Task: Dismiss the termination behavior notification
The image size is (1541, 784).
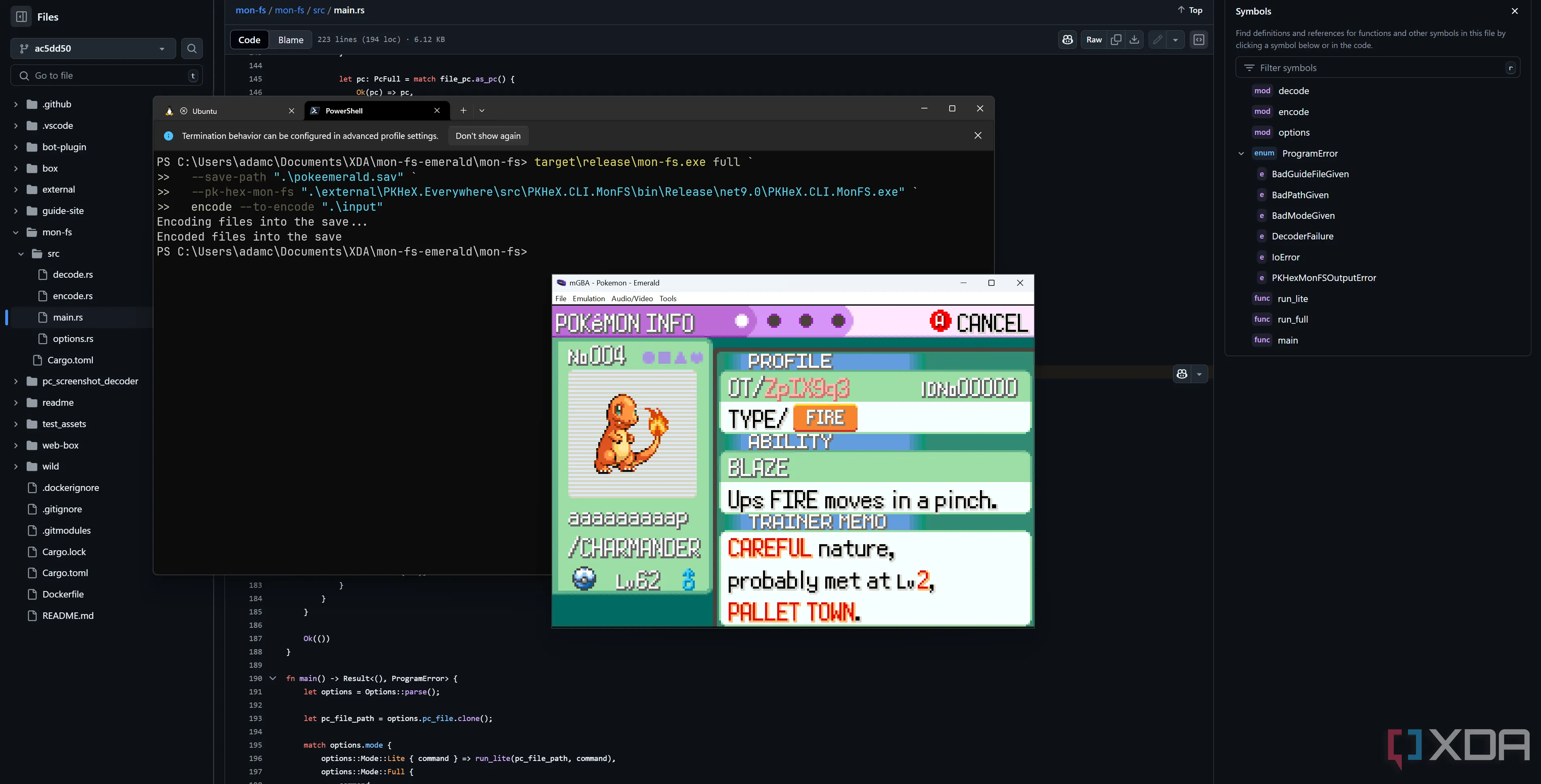Action: click(x=978, y=136)
